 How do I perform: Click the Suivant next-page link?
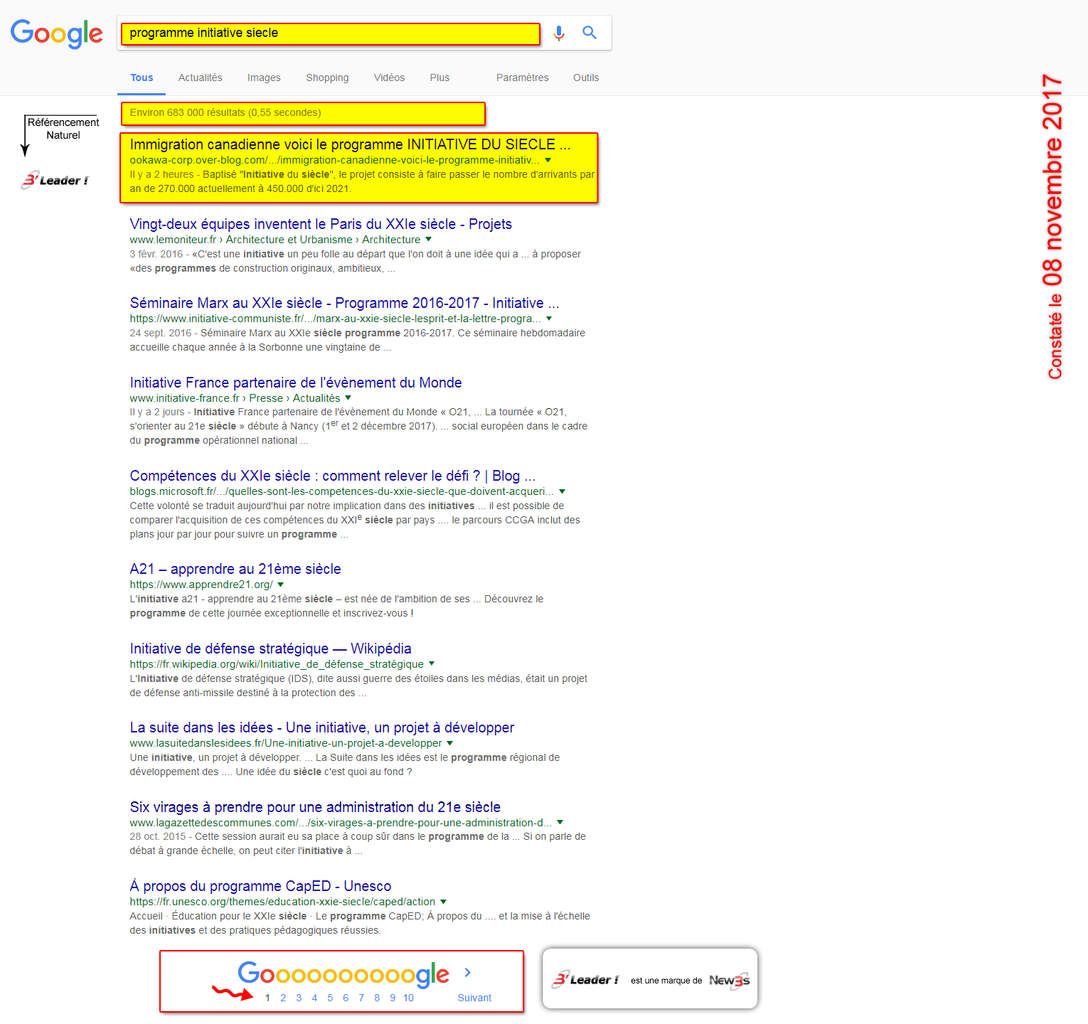475,998
